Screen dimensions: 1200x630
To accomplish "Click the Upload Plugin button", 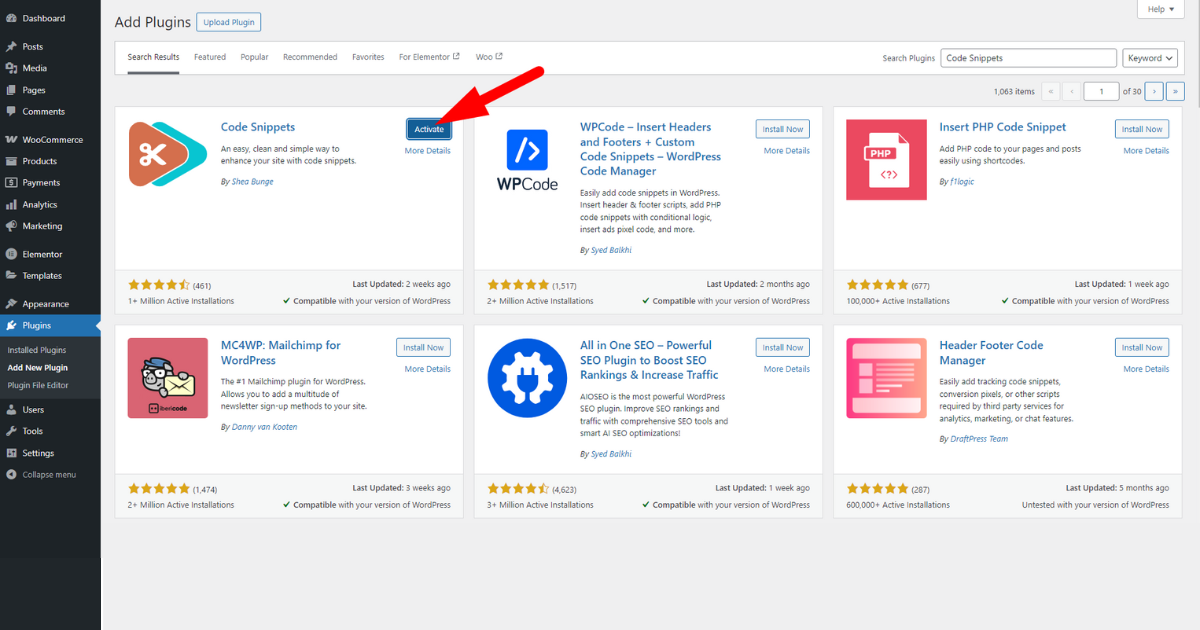I will click(229, 22).
